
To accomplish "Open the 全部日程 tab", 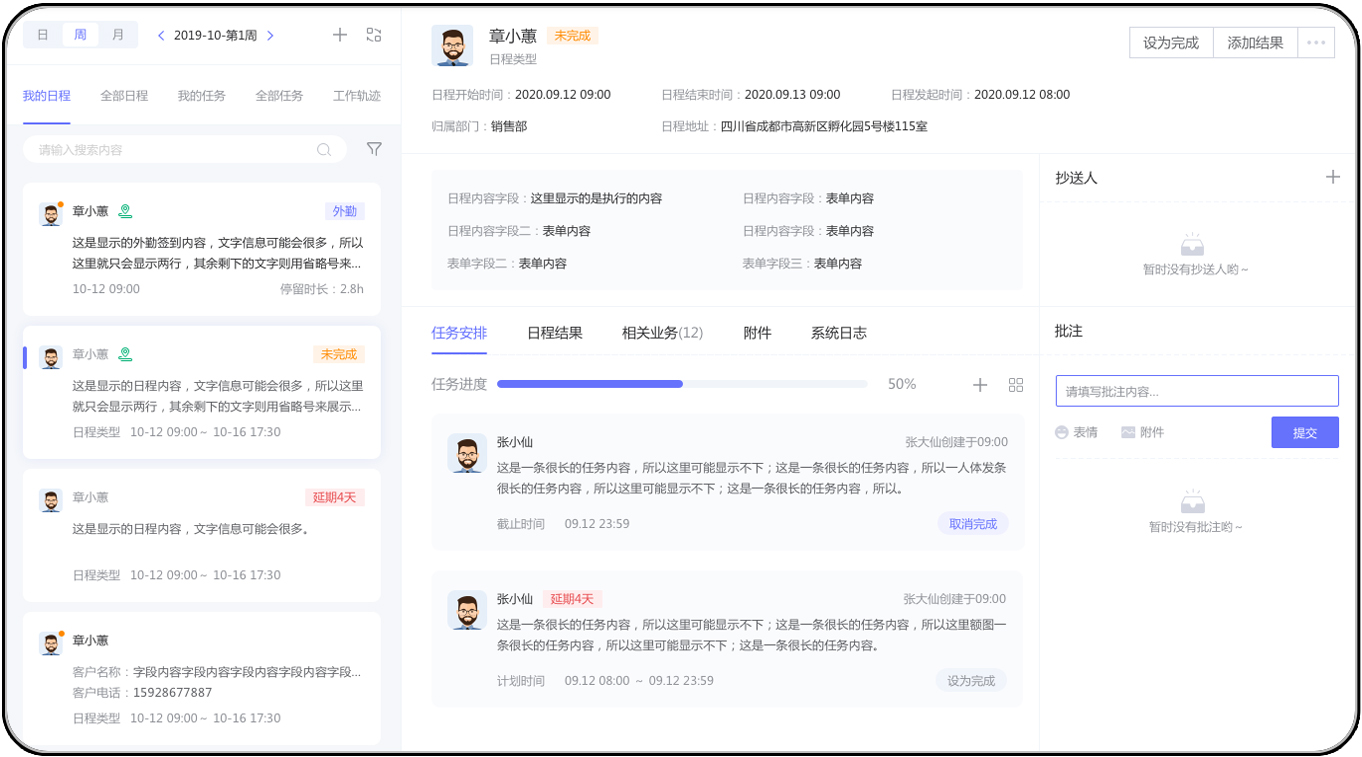I will click(124, 96).
